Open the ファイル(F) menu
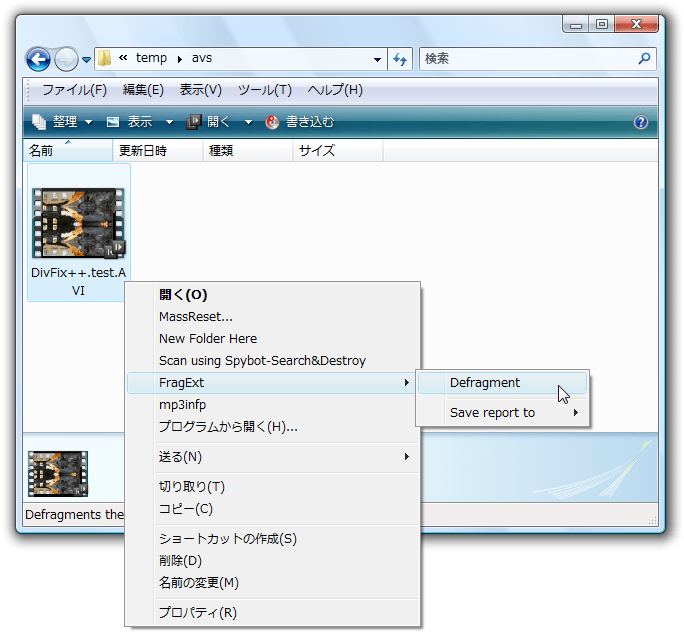Viewport: 684px width, 636px height. tap(74, 90)
